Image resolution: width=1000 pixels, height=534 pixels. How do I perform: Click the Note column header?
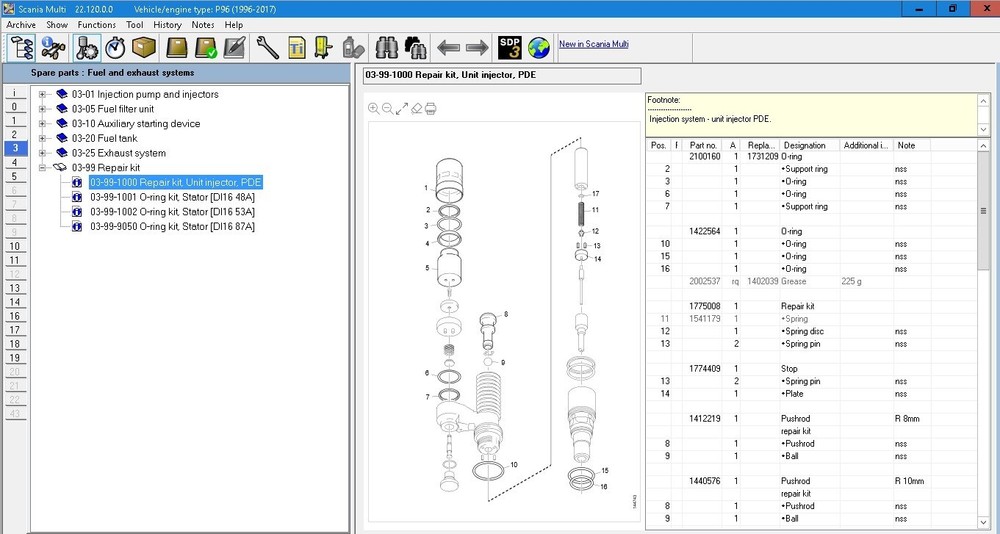click(911, 145)
